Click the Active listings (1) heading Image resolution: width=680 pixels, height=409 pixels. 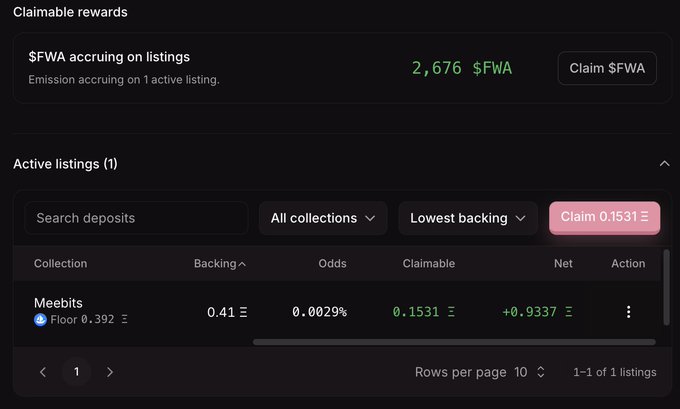coord(65,164)
